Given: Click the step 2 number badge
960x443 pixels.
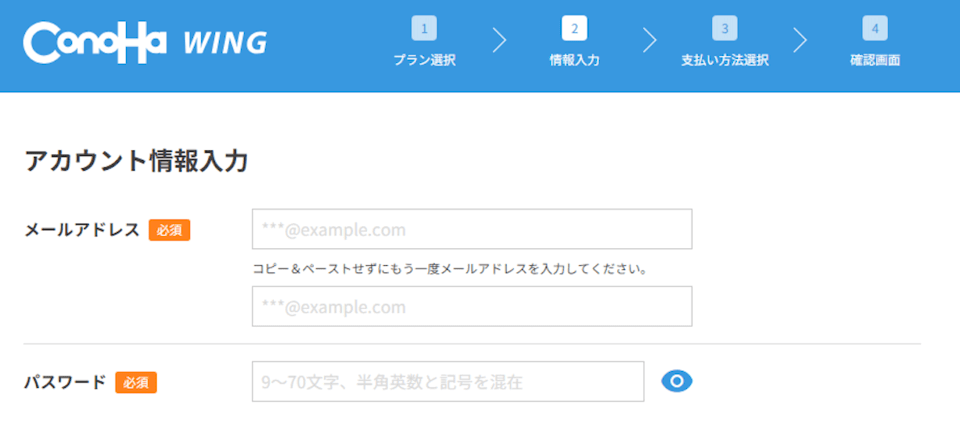Looking at the screenshot, I should 574,28.
